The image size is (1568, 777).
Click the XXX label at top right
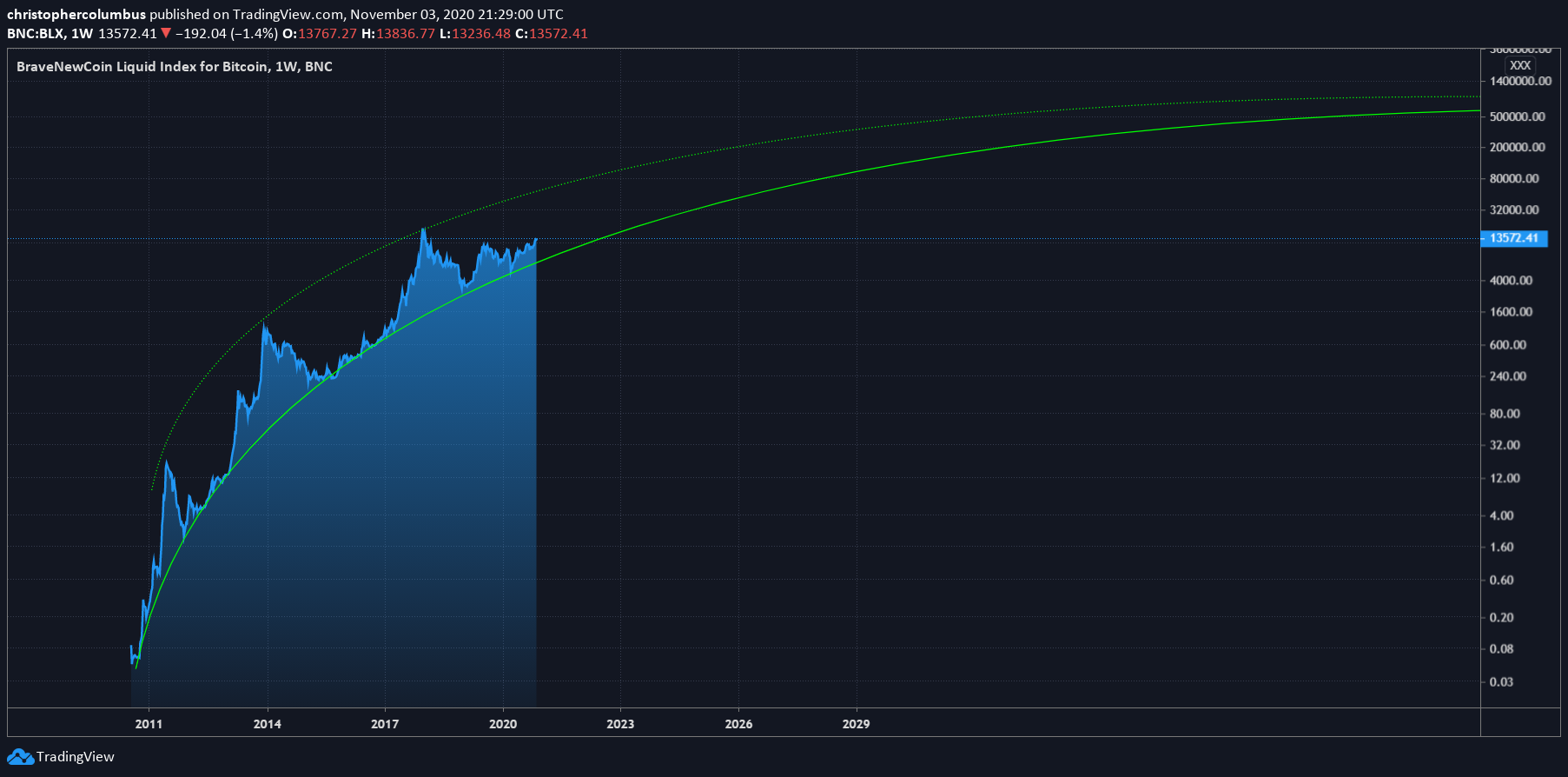click(x=1520, y=65)
